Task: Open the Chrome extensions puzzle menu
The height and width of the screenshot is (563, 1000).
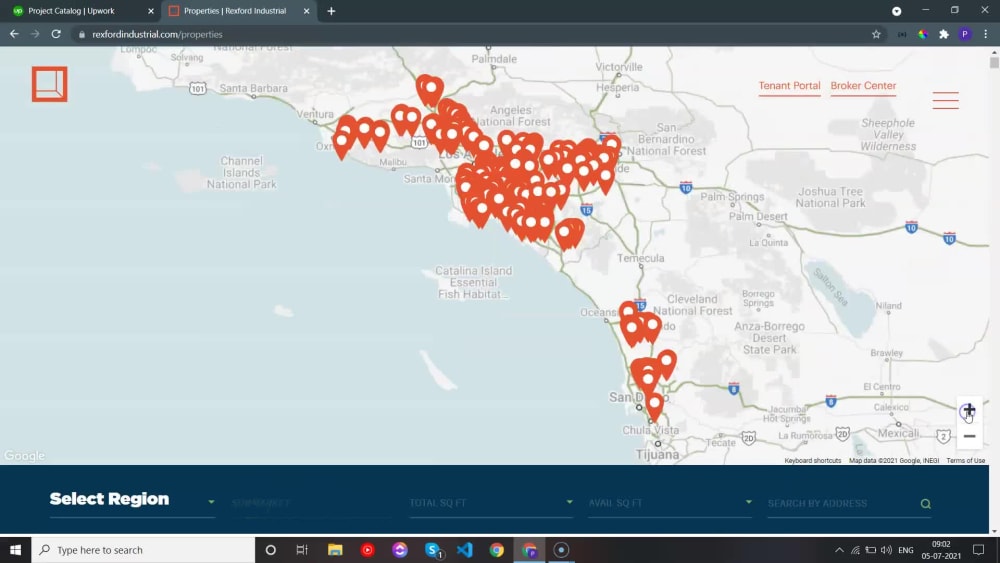Action: 944,34
